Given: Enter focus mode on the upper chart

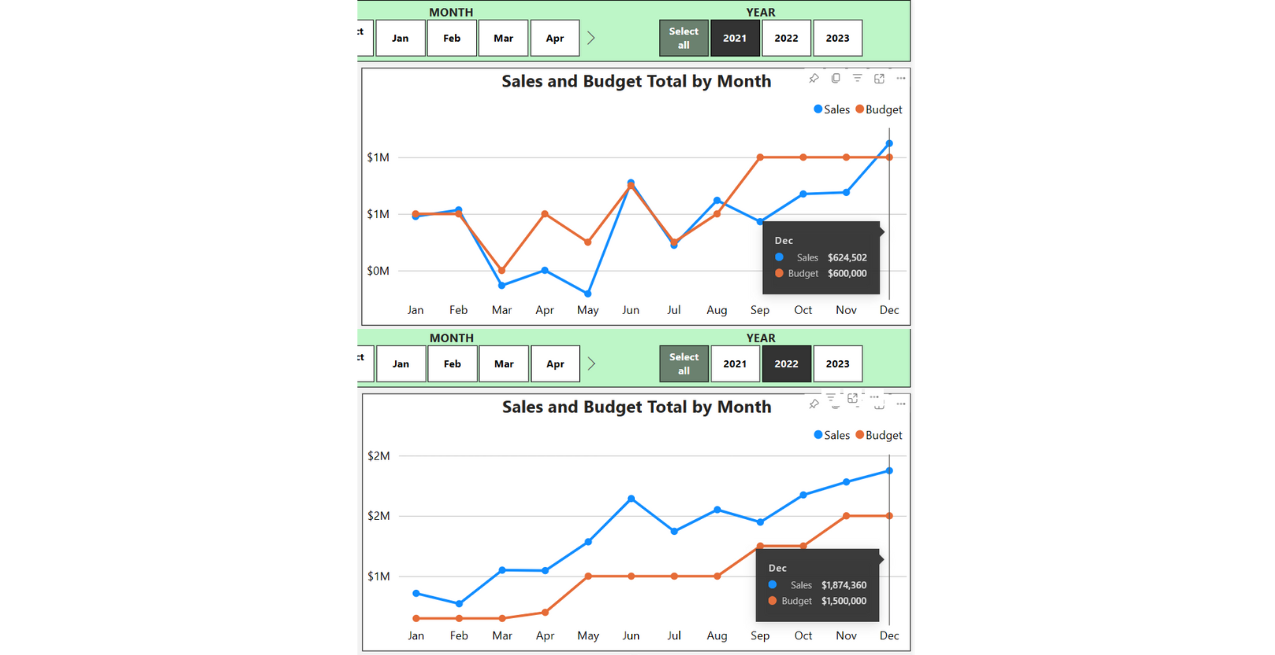Looking at the screenshot, I should (x=879, y=78).
